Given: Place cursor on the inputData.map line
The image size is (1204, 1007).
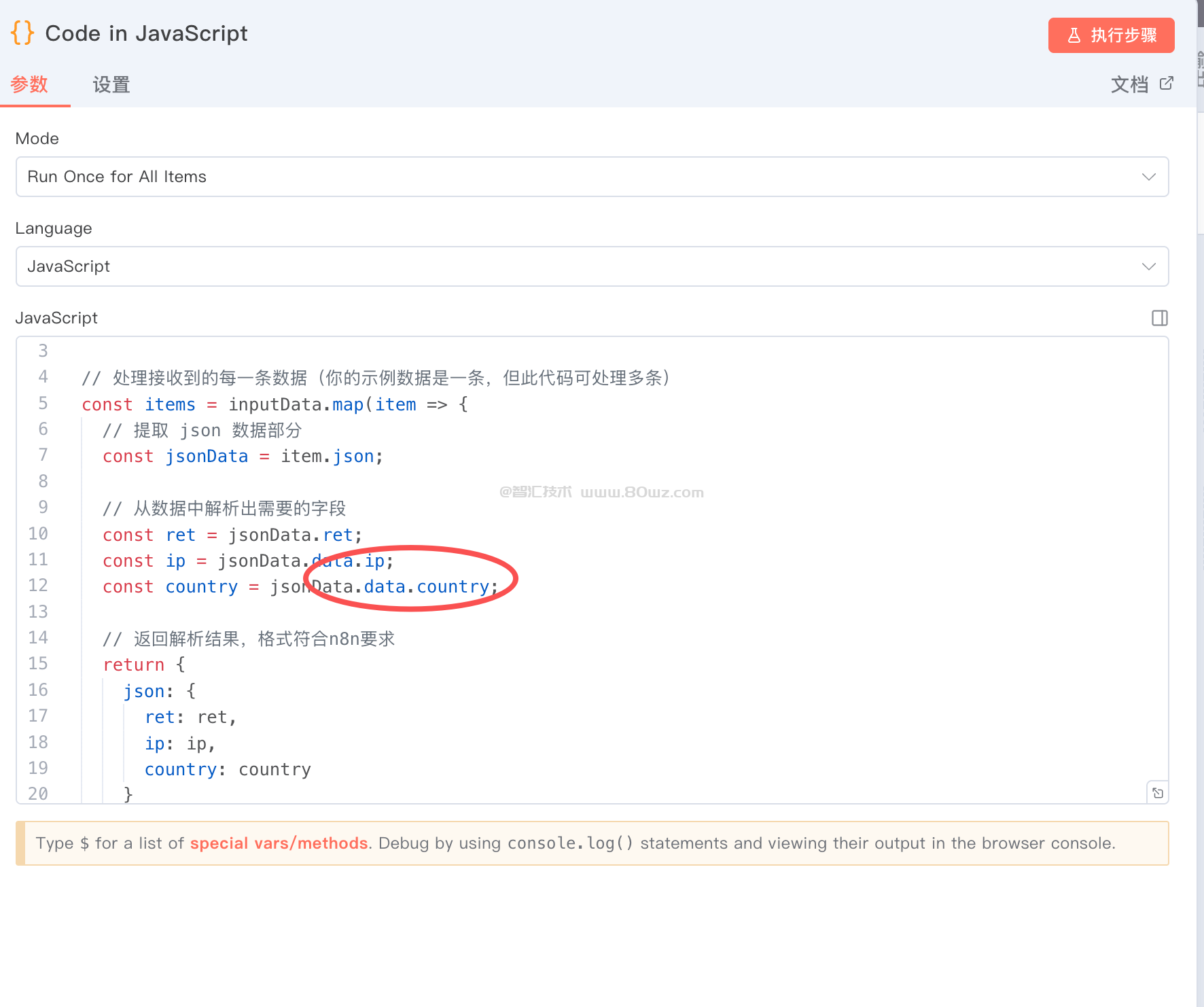Looking at the screenshot, I should coord(275,404).
